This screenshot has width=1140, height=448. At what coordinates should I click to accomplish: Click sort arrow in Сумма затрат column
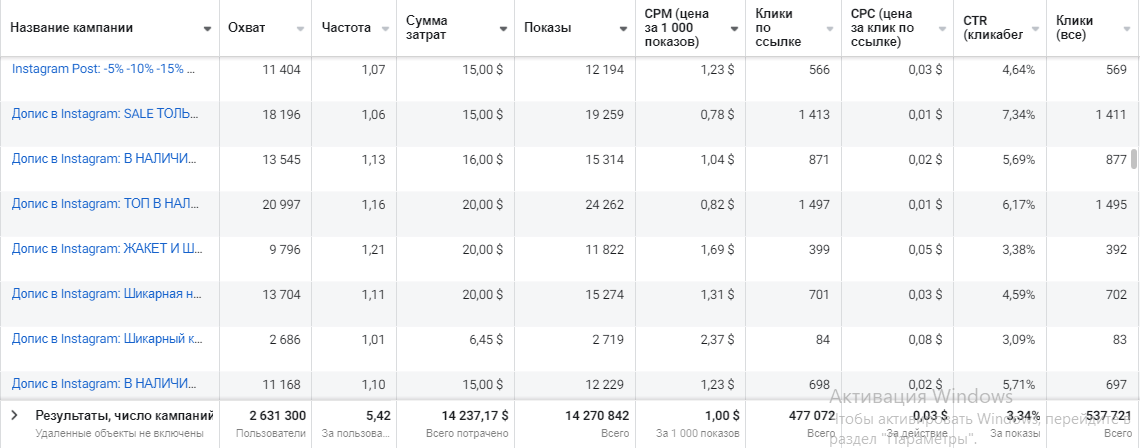click(503, 29)
